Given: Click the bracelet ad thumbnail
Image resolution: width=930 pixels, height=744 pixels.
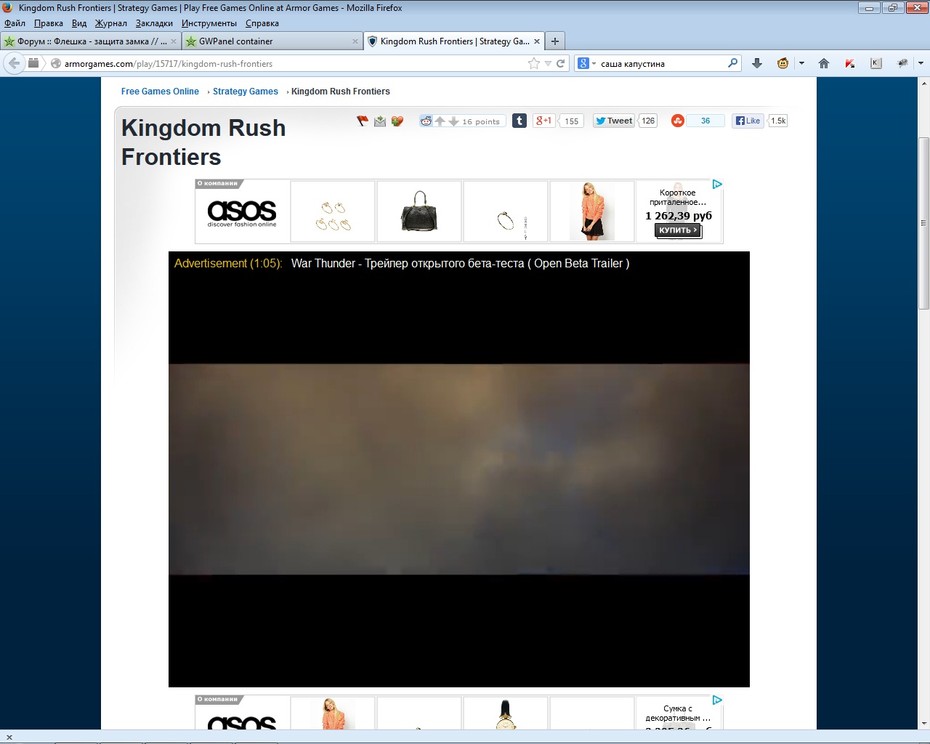Looking at the screenshot, I should pos(506,212).
